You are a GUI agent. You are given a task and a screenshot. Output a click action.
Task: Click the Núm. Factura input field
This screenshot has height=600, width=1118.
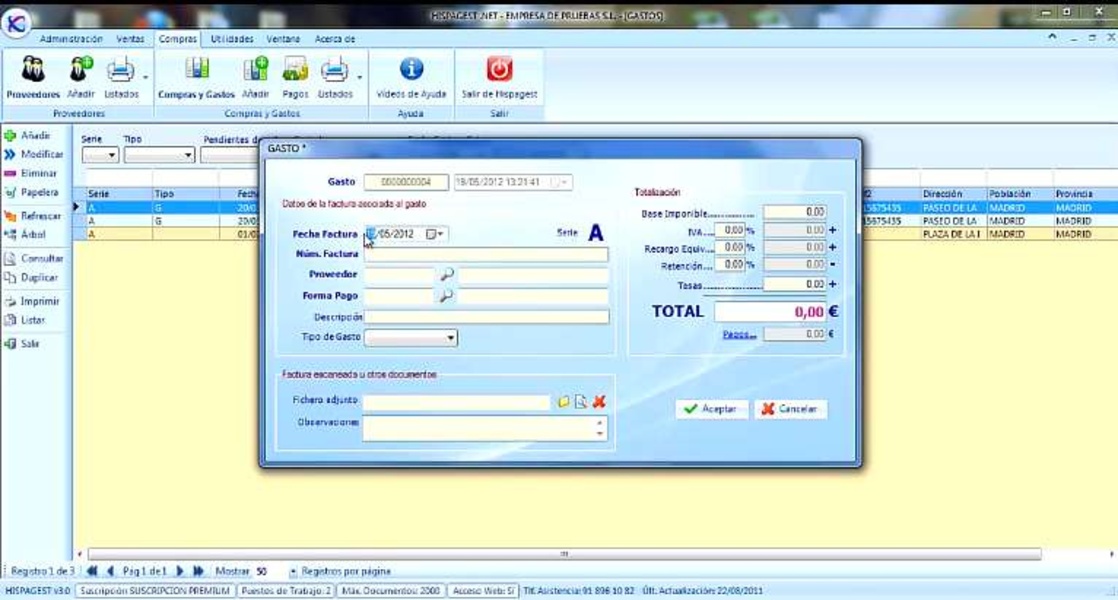[x=486, y=254]
